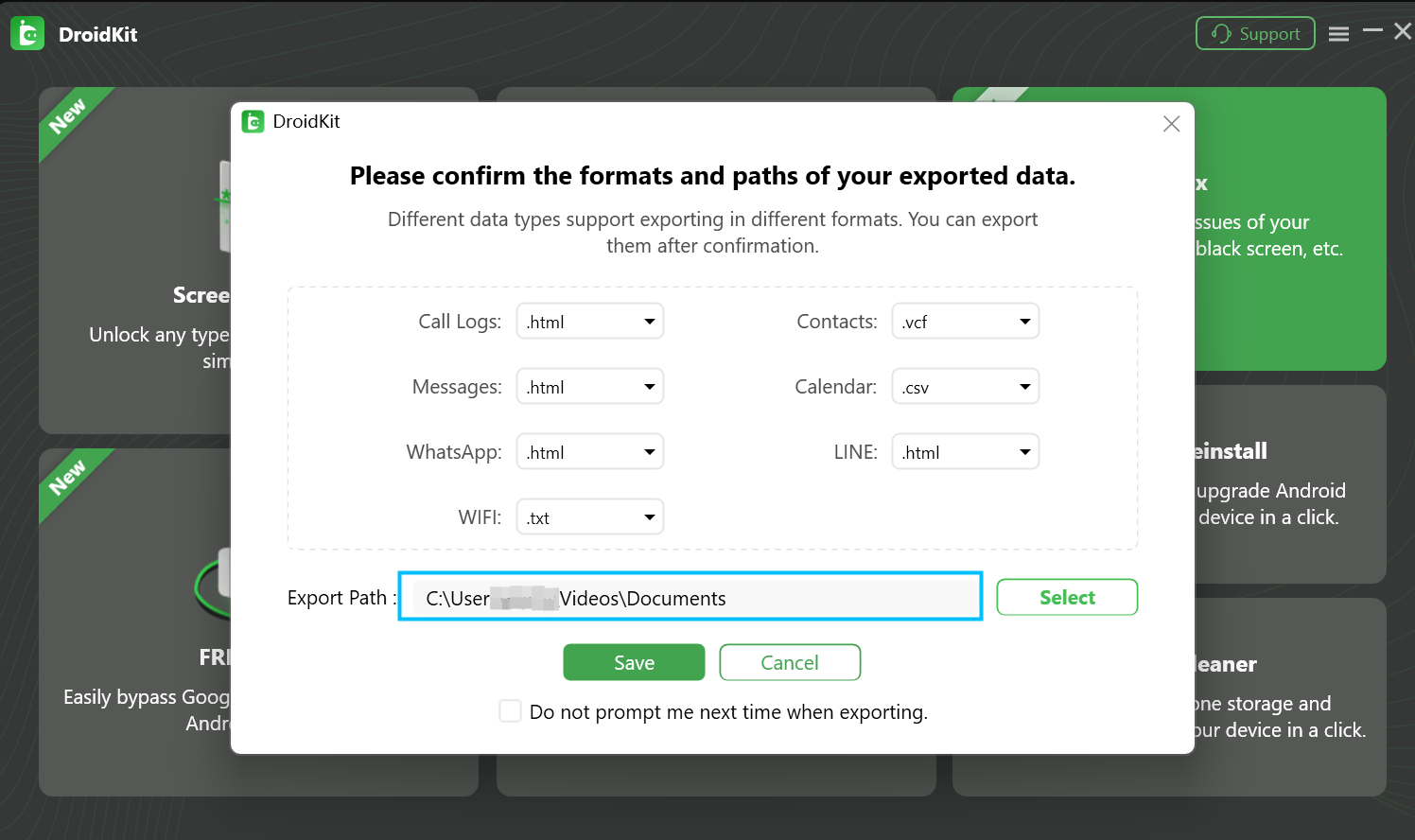Click the 'WhatsApp:' label
Image resolution: width=1415 pixels, height=840 pixels.
click(454, 452)
